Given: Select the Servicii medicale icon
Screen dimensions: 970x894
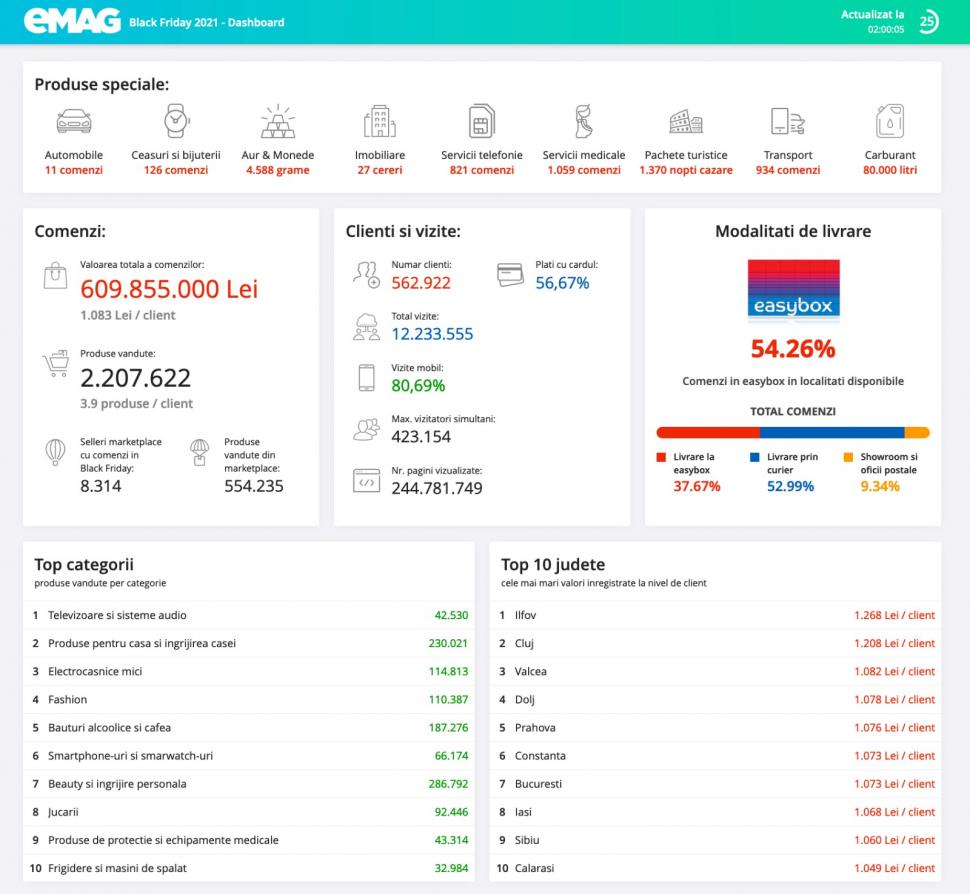Looking at the screenshot, I should point(584,121).
